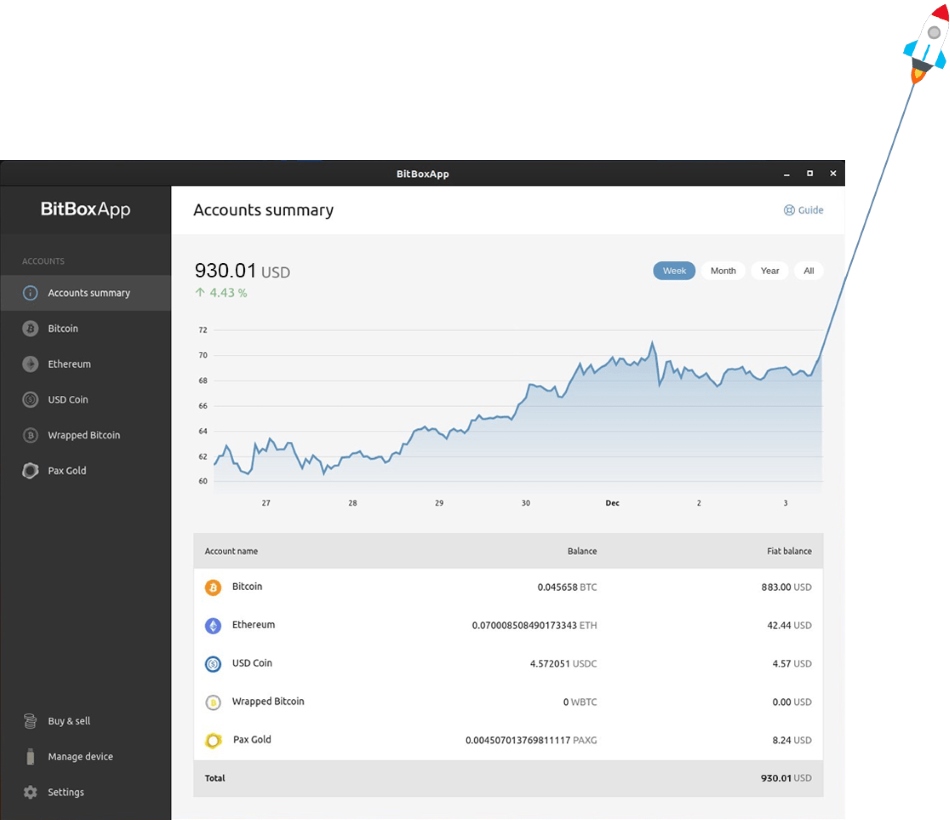Click the USD Coin icon in sidebar
Screen dimensions: 950x820
(30, 400)
